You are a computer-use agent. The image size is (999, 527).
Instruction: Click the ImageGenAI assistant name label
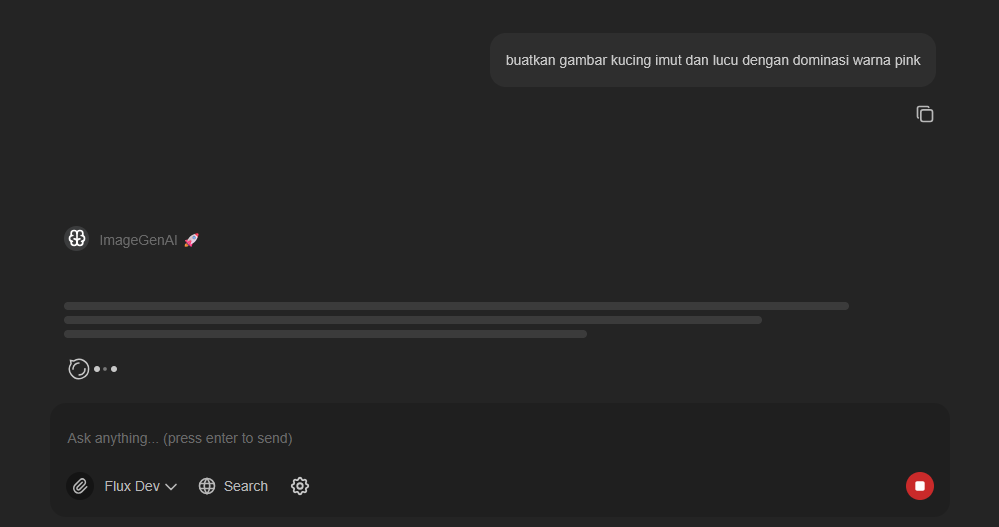pyautogui.click(x=138, y=240)
